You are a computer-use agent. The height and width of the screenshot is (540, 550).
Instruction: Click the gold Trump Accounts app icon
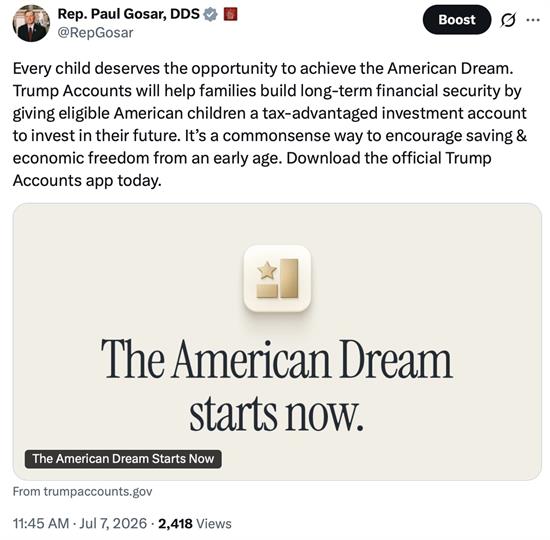click(x=277, y=278)
